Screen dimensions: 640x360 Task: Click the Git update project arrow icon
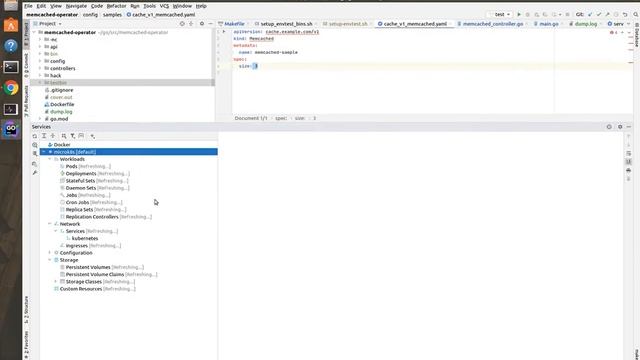pos(590,14)
